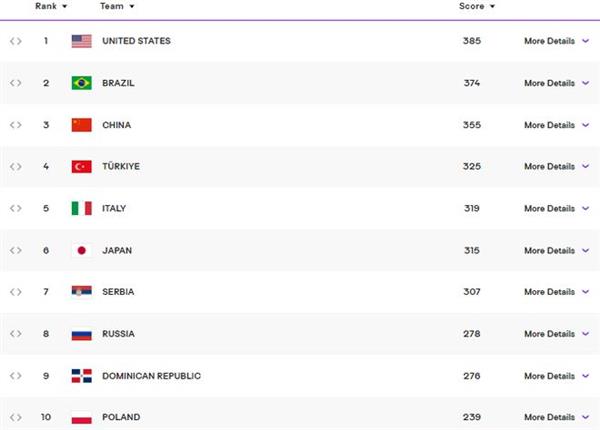The width and height of the screenshot is (600, 430).
Task: Click the ITALY team name
Action: pyautogui.click(x=114, y=208)
